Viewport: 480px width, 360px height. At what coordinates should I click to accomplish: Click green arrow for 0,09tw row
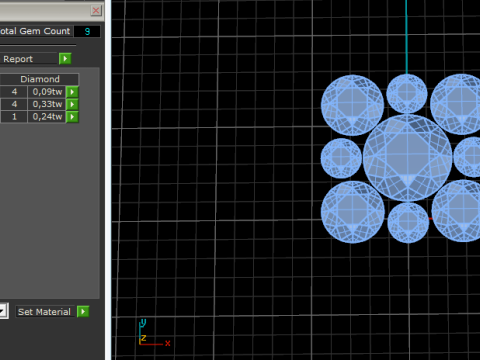[72, 92]
